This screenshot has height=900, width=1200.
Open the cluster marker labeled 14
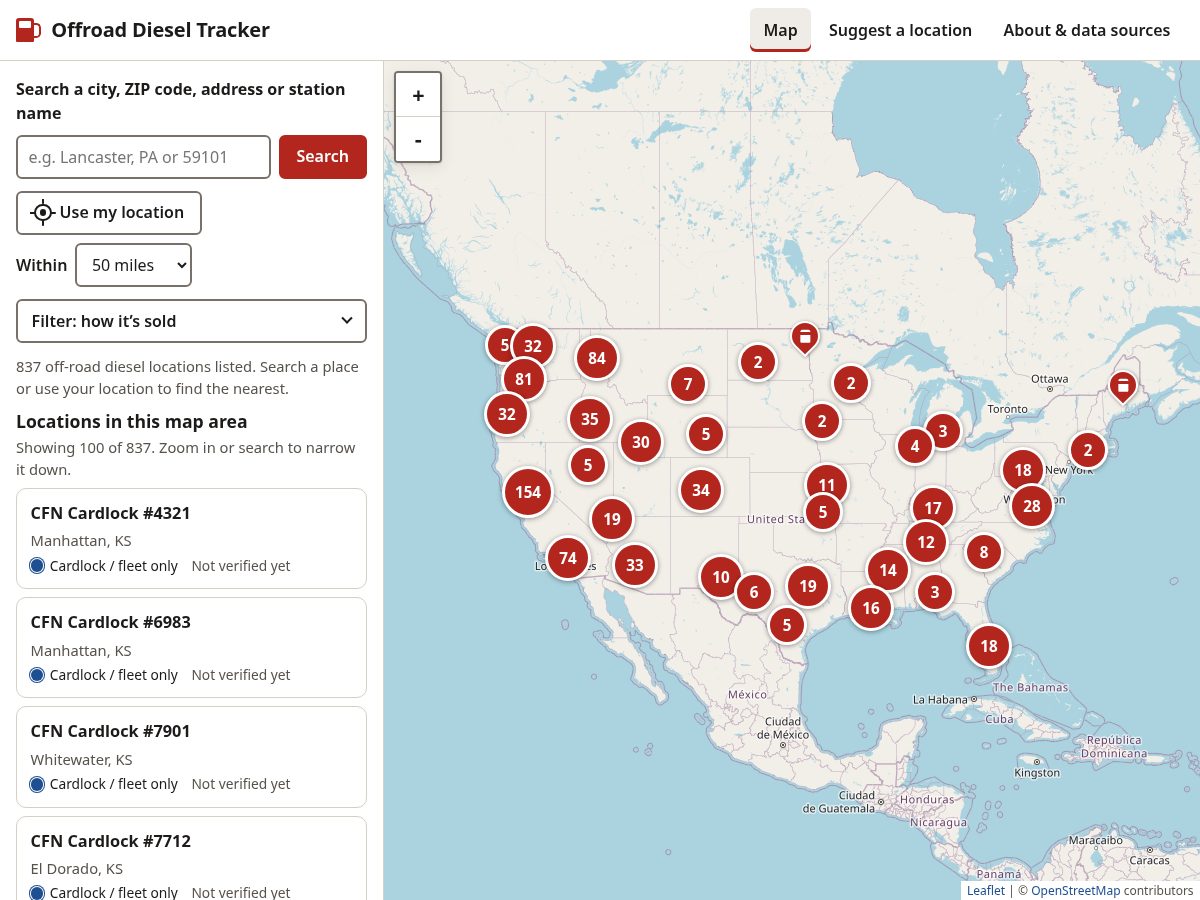888,570
